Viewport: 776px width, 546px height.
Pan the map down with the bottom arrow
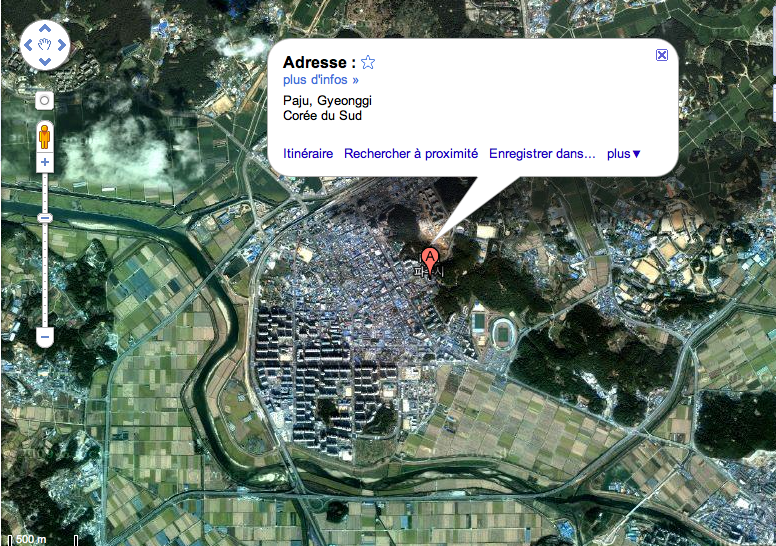coord(45,62)
